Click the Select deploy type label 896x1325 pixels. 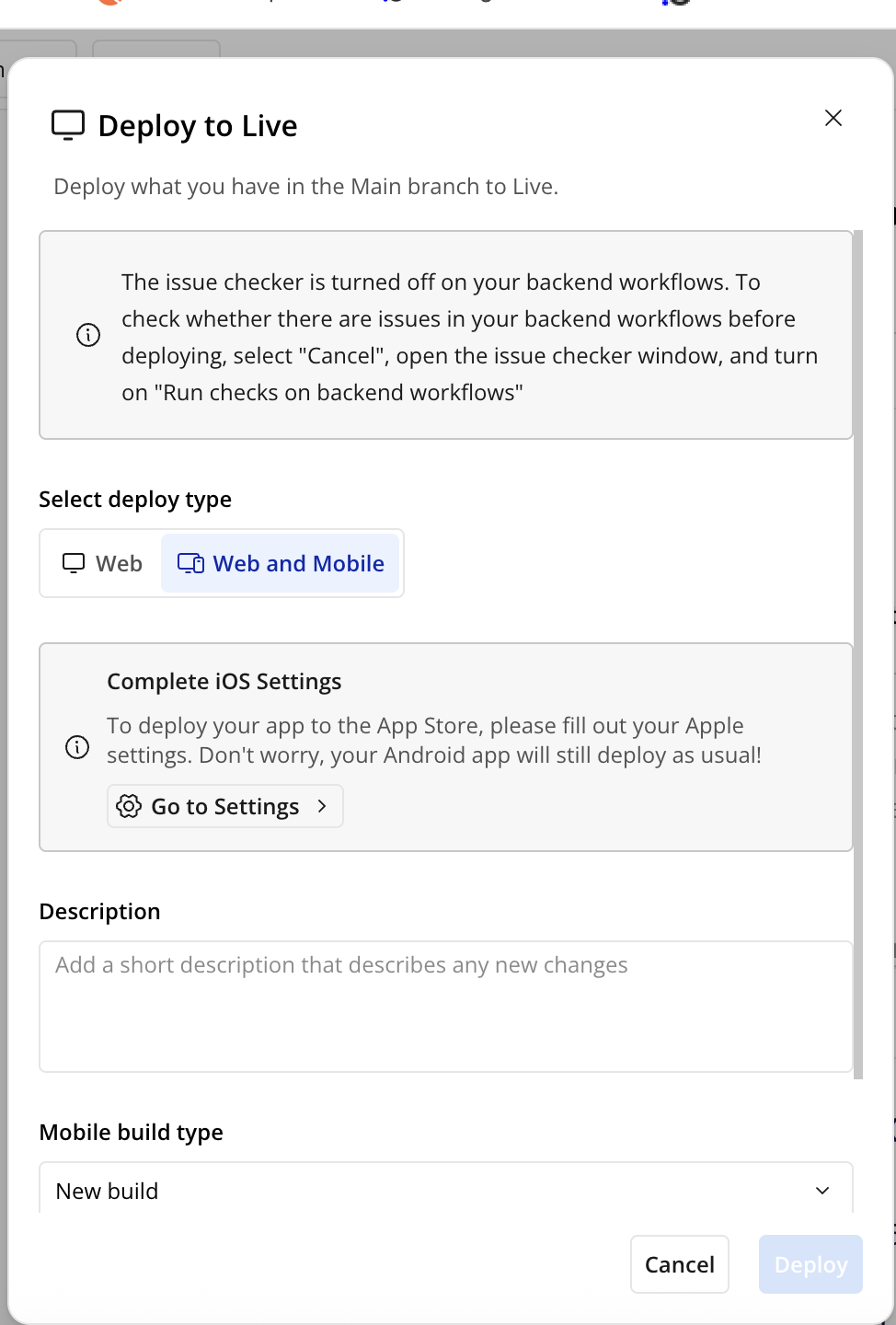click(135, 500)
